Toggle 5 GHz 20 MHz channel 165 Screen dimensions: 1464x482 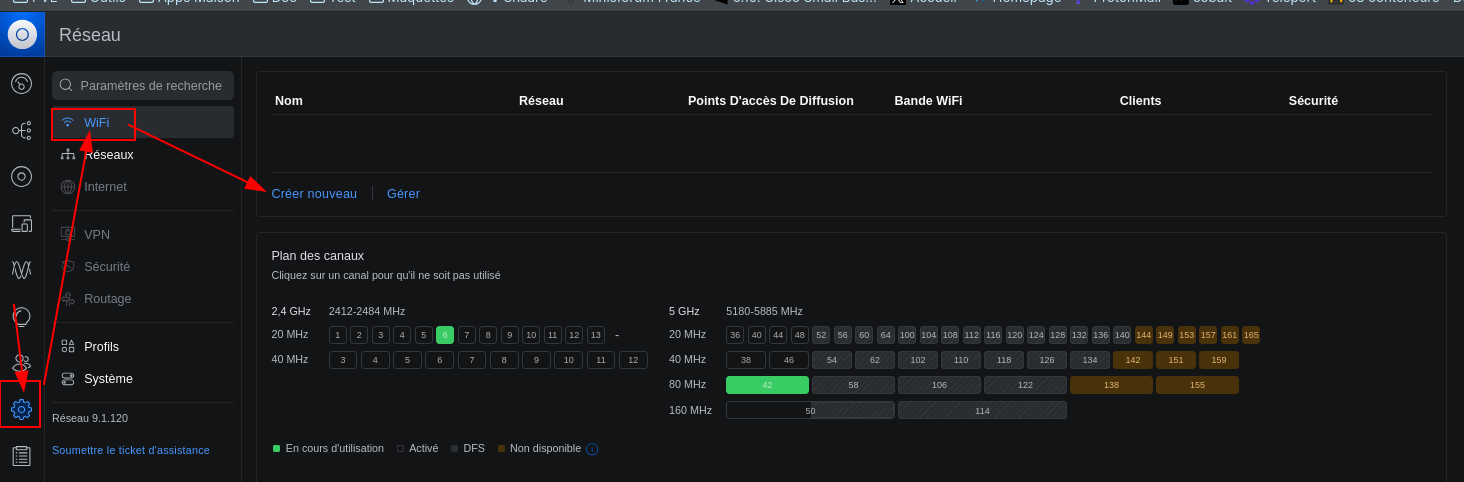[x=1251, y=335]
